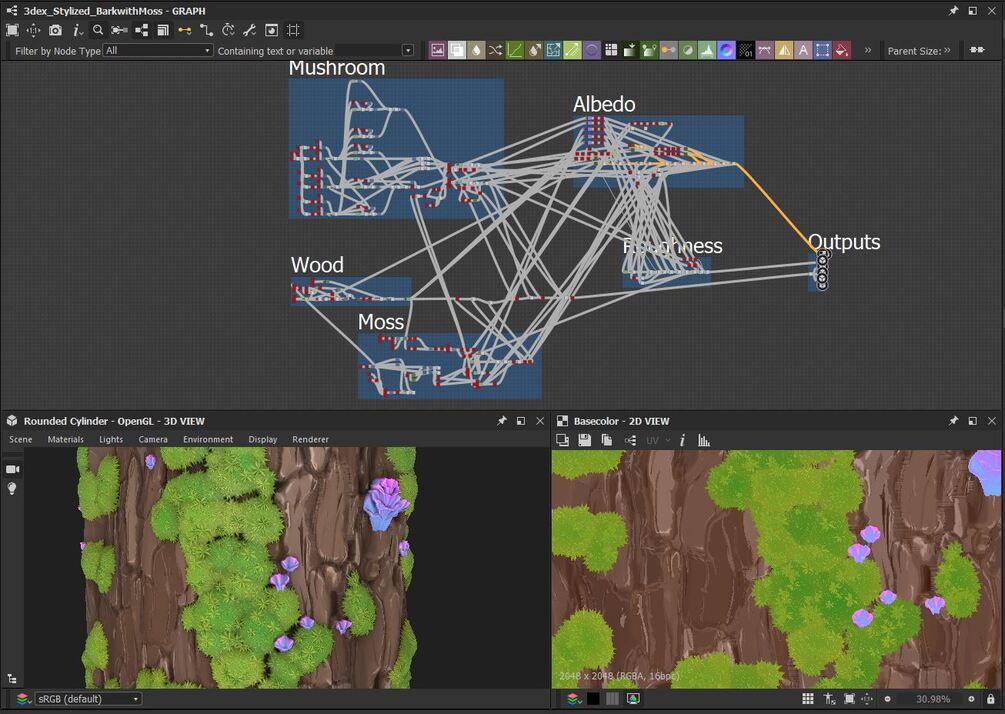The image size is (1005, 714).
Task: Click the camera snapshot icon in the graph toolbar
Action: (55, 30)
